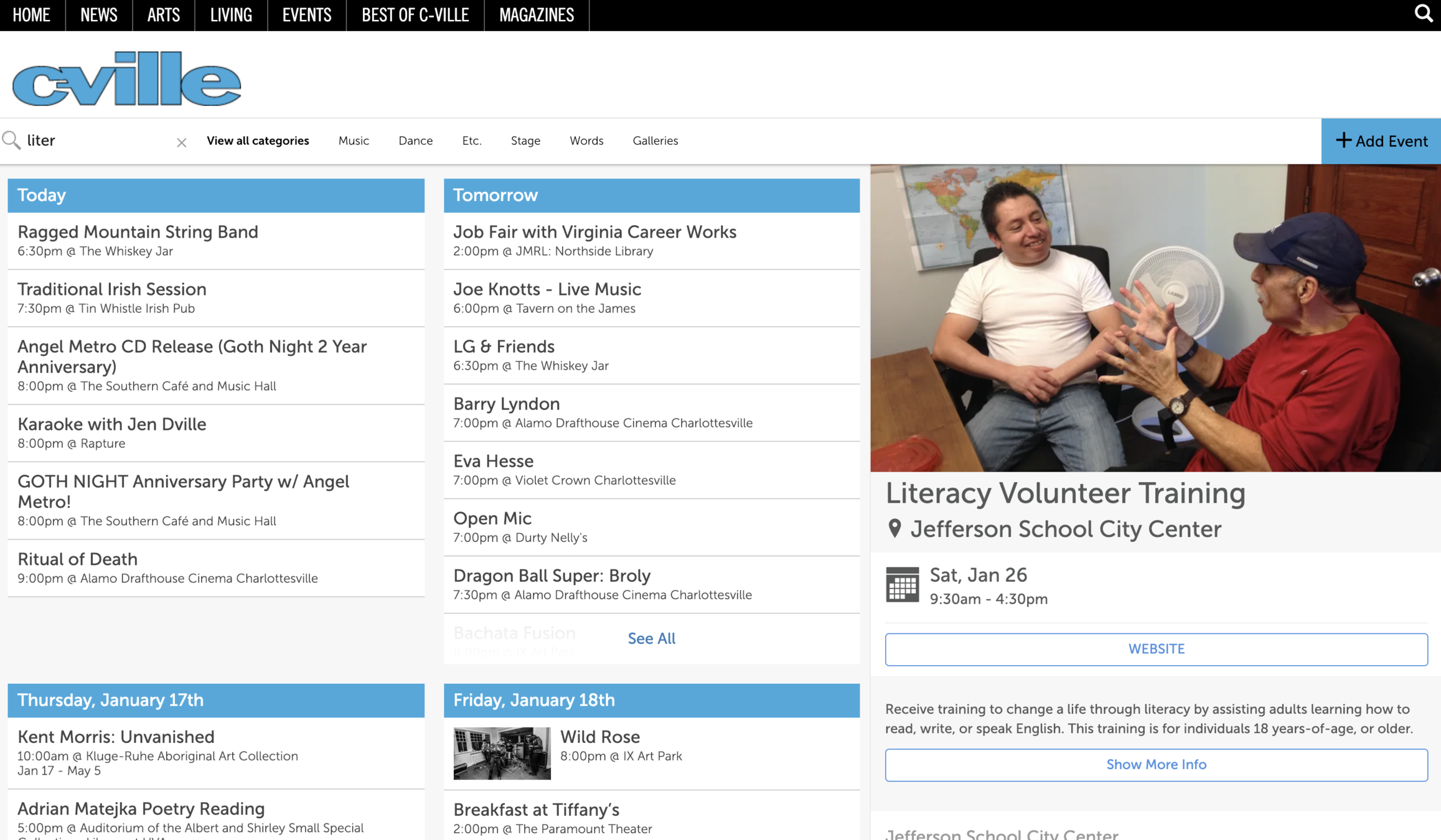Expand the View all categories filter

tap(258, 141)
